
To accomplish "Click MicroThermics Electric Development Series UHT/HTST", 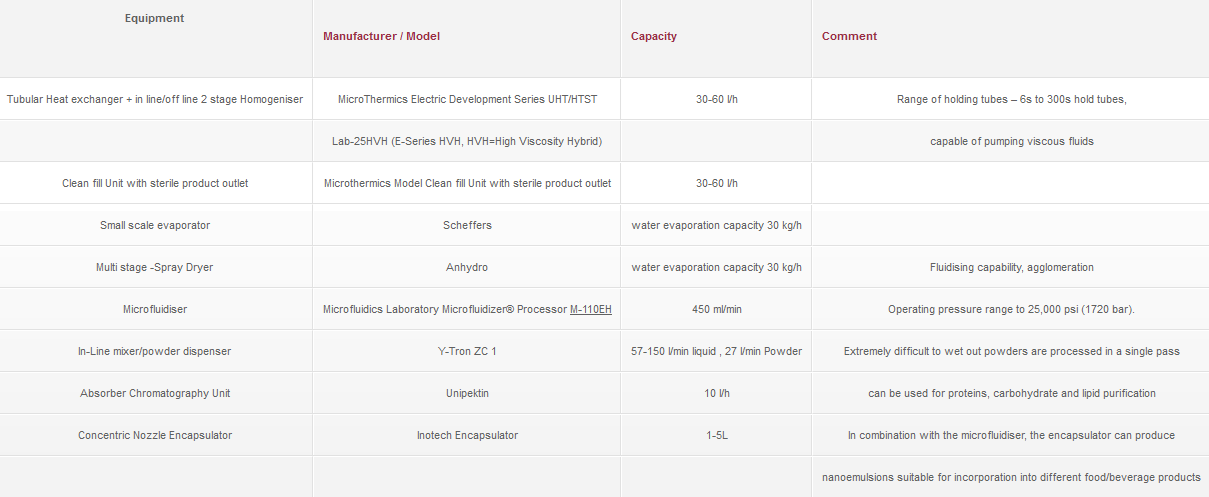I will (x=467, y=100).
